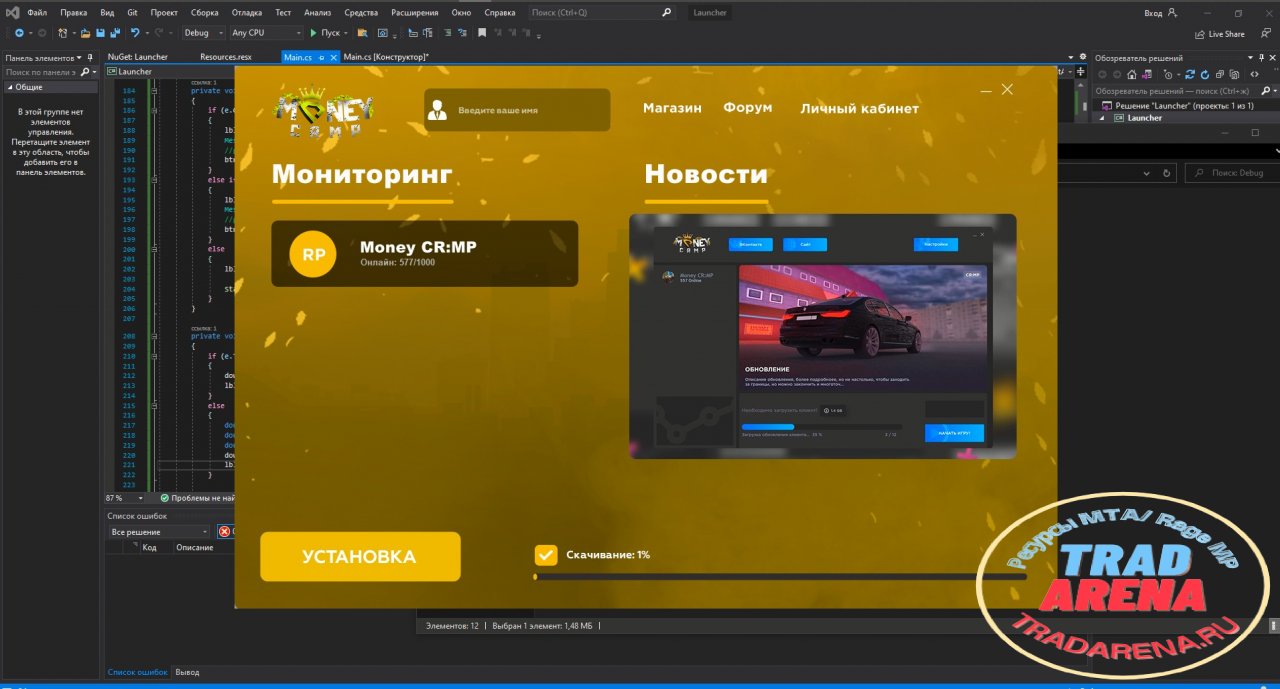
Task: Click the undo arrow icon
Action: pos(134,33)
